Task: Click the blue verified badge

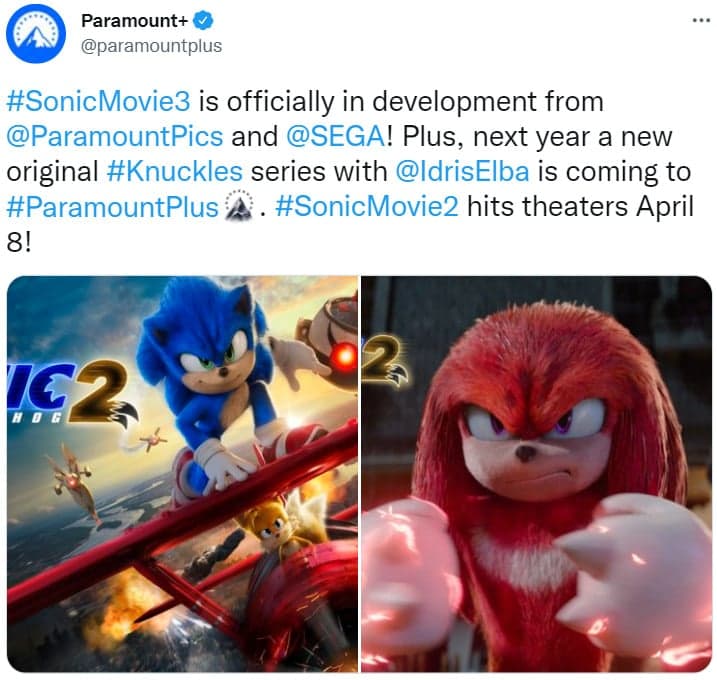Action: click(x=203, y=21)
